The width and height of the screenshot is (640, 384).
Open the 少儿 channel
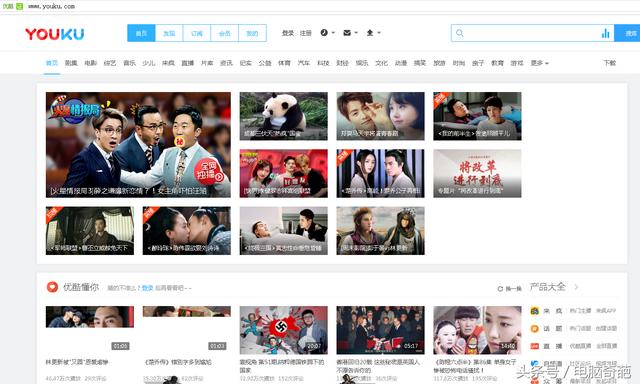click(x=149, y=63)
